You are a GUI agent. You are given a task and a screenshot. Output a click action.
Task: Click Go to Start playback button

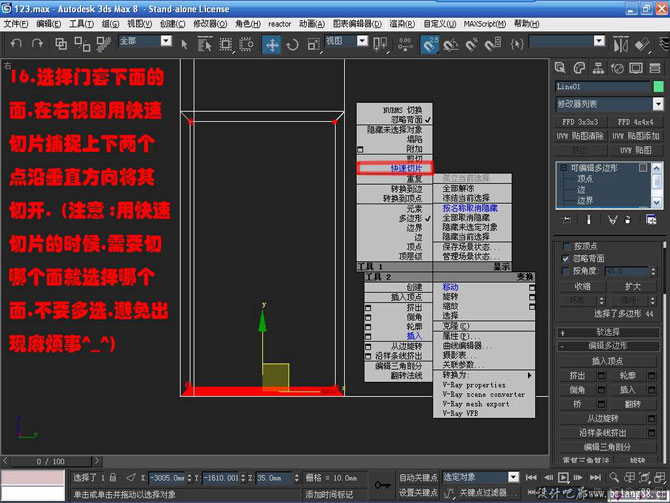pyautogui.click(x=531, y=477)
